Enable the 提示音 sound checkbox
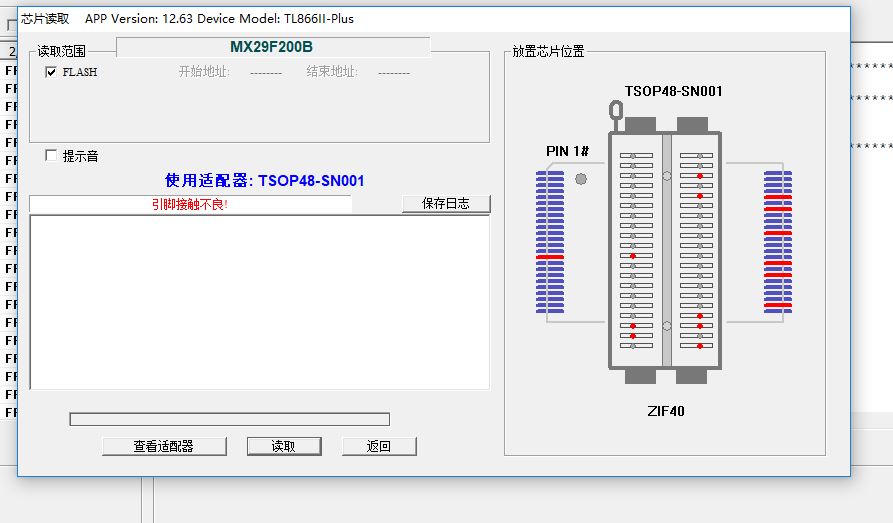This screenshot has height=523, width=893. (51, 156)
